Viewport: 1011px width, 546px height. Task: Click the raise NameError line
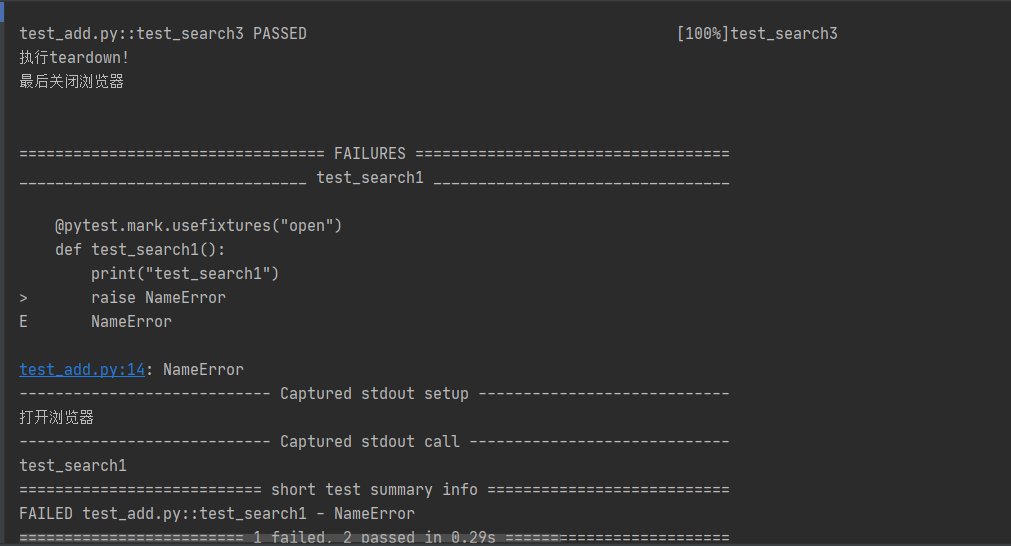(158, 298)
